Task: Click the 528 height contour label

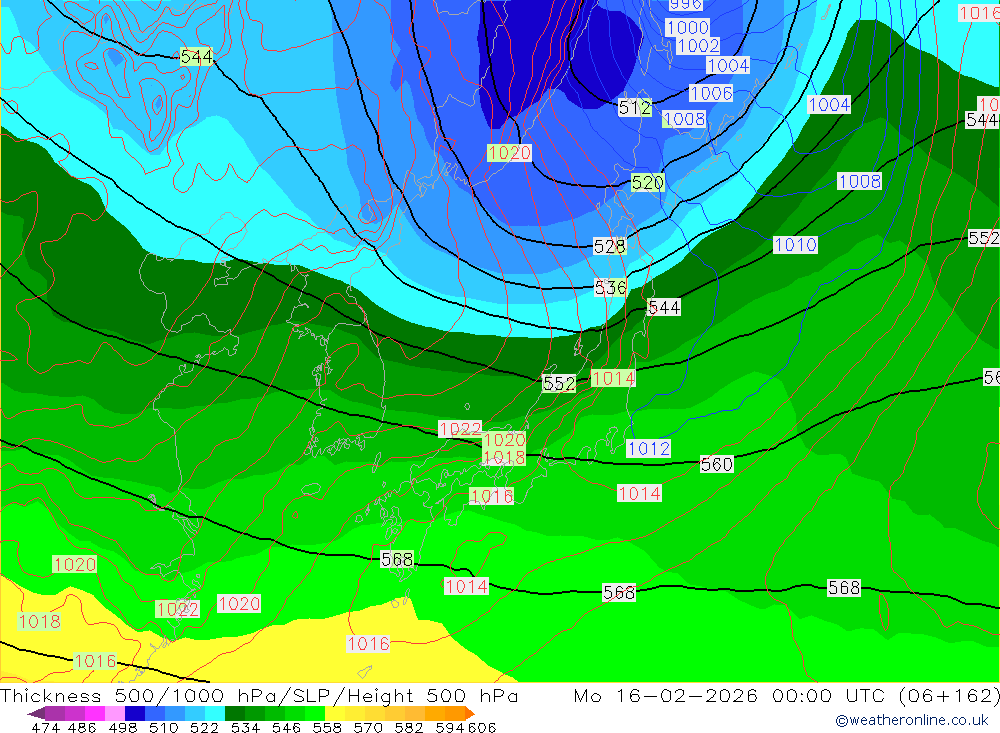Action: (610, 246)
